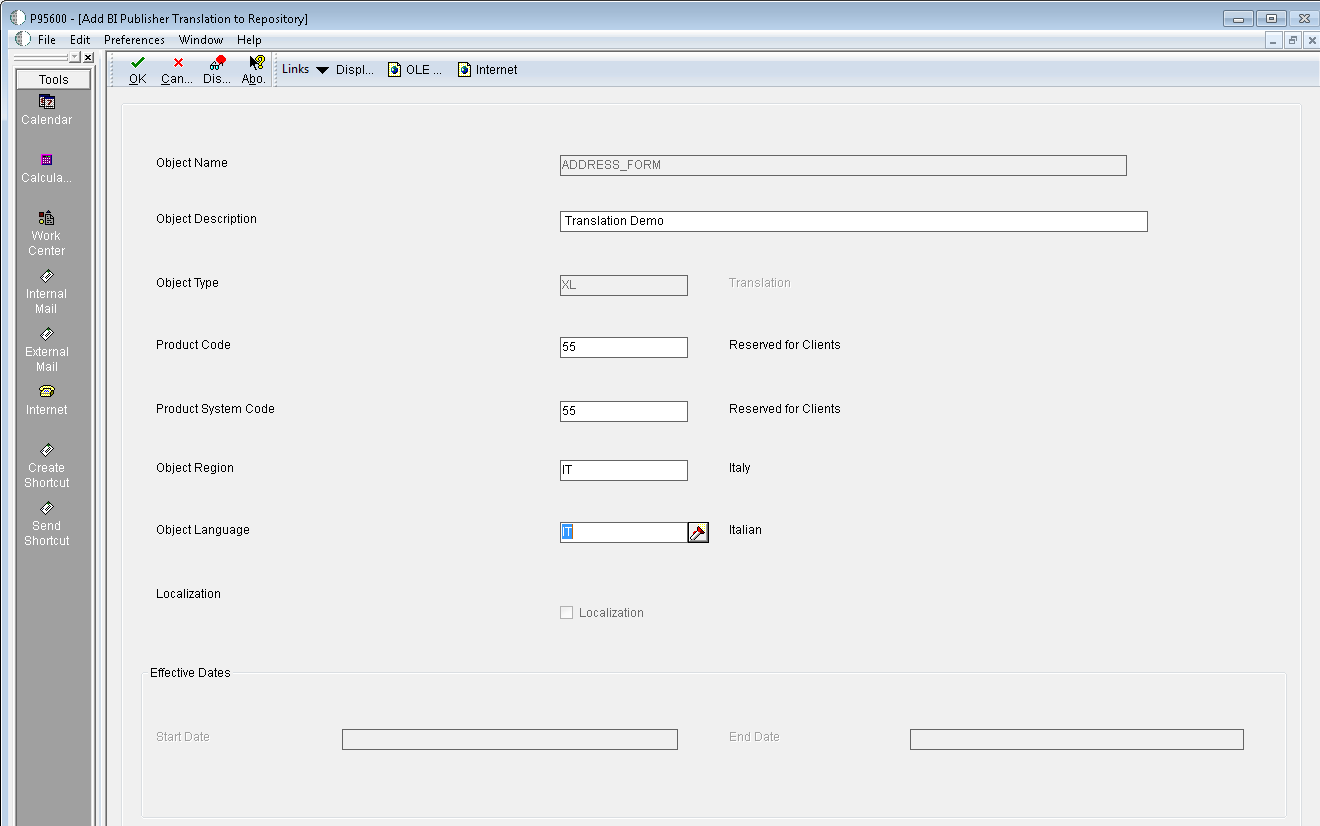Click Reserved for Clients beside Product System Code

tap(785, 409)
